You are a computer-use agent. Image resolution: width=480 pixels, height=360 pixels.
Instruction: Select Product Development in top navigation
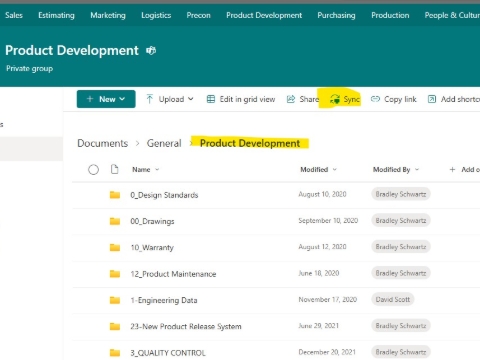(264, 15)
